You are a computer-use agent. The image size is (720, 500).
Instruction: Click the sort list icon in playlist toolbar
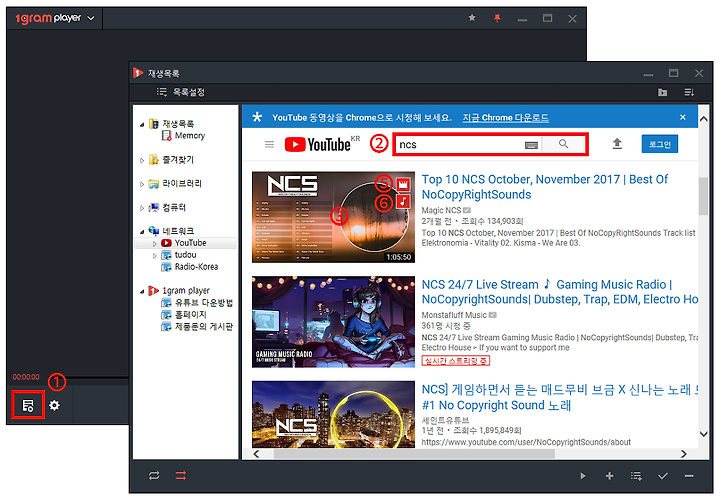click(x=689, y=92)
